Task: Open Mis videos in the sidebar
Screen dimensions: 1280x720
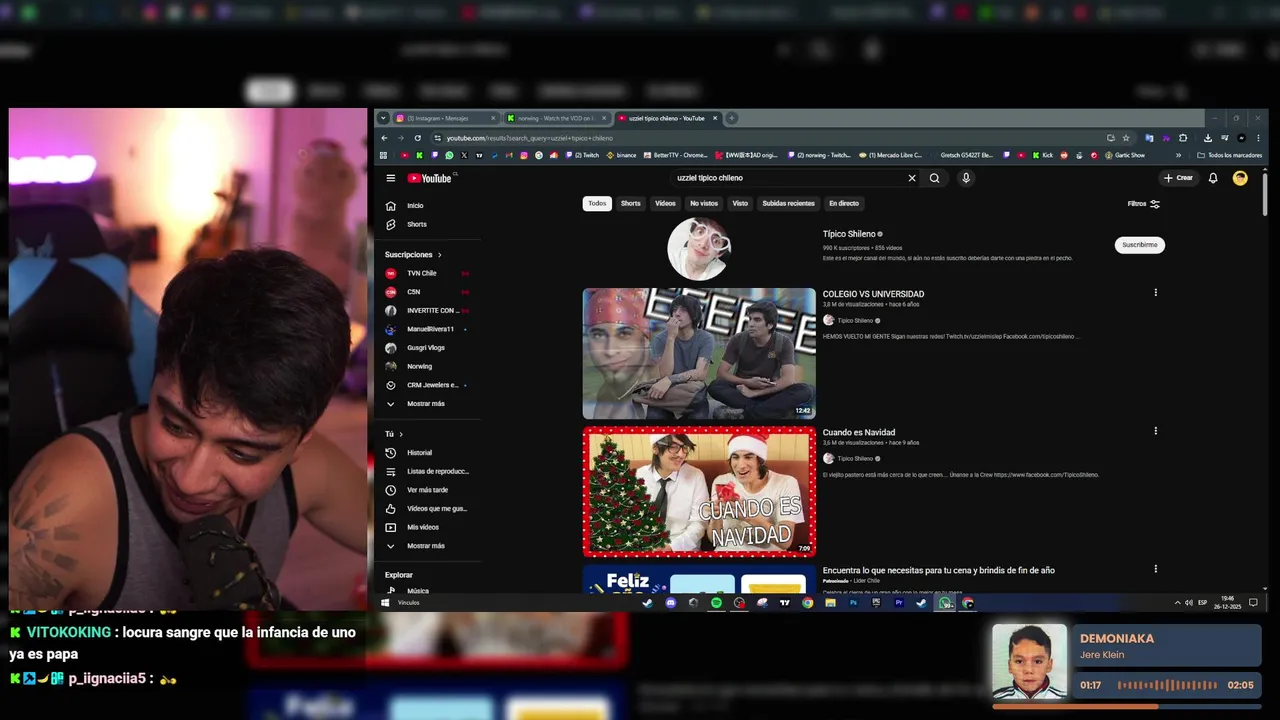Action: [428, 527]
